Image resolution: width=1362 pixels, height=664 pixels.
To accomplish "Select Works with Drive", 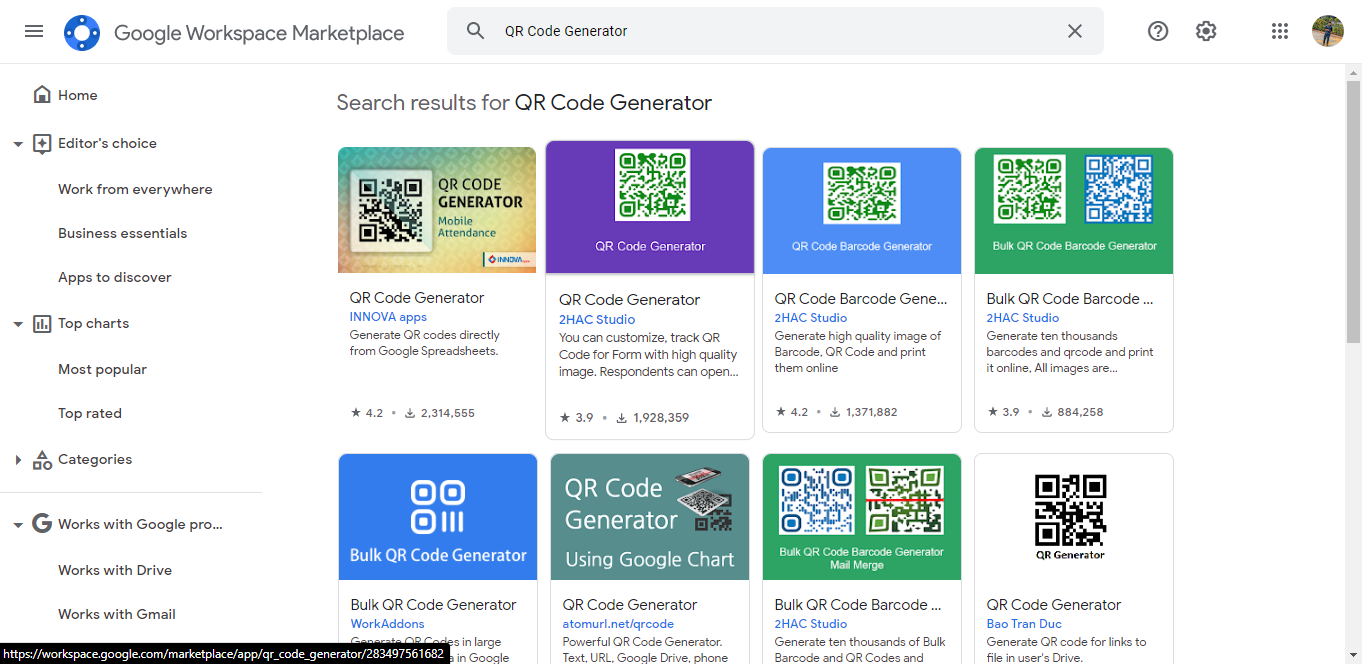I will 115,570.
